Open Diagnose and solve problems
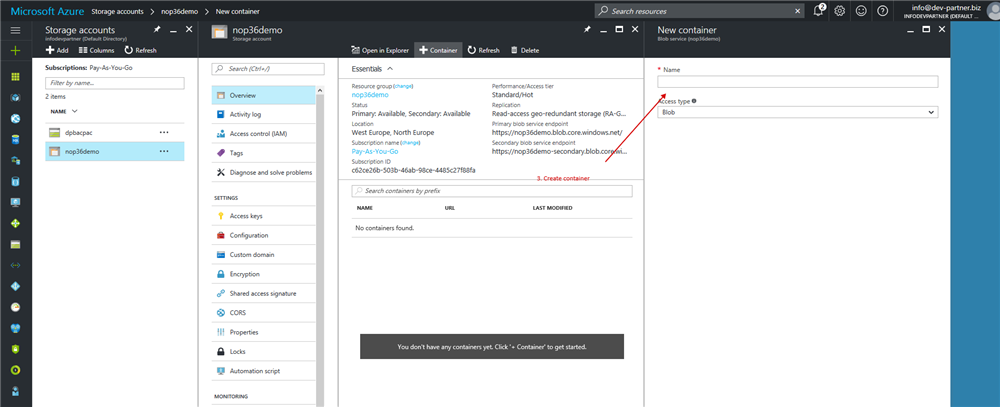Screen dimensions: 1000x407 pyautogui.click(x=263, y=172)
